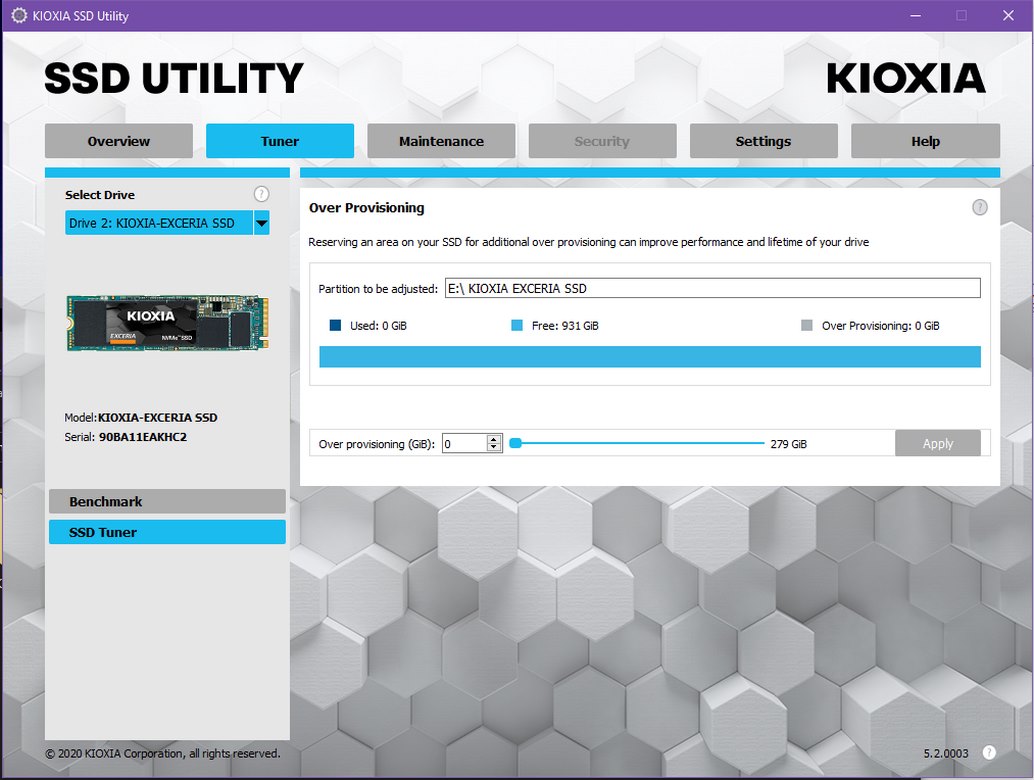The width and height of the screenshot is (1034, 780).
Task: Switch to the Overview tab
Action: click(118, 141)
